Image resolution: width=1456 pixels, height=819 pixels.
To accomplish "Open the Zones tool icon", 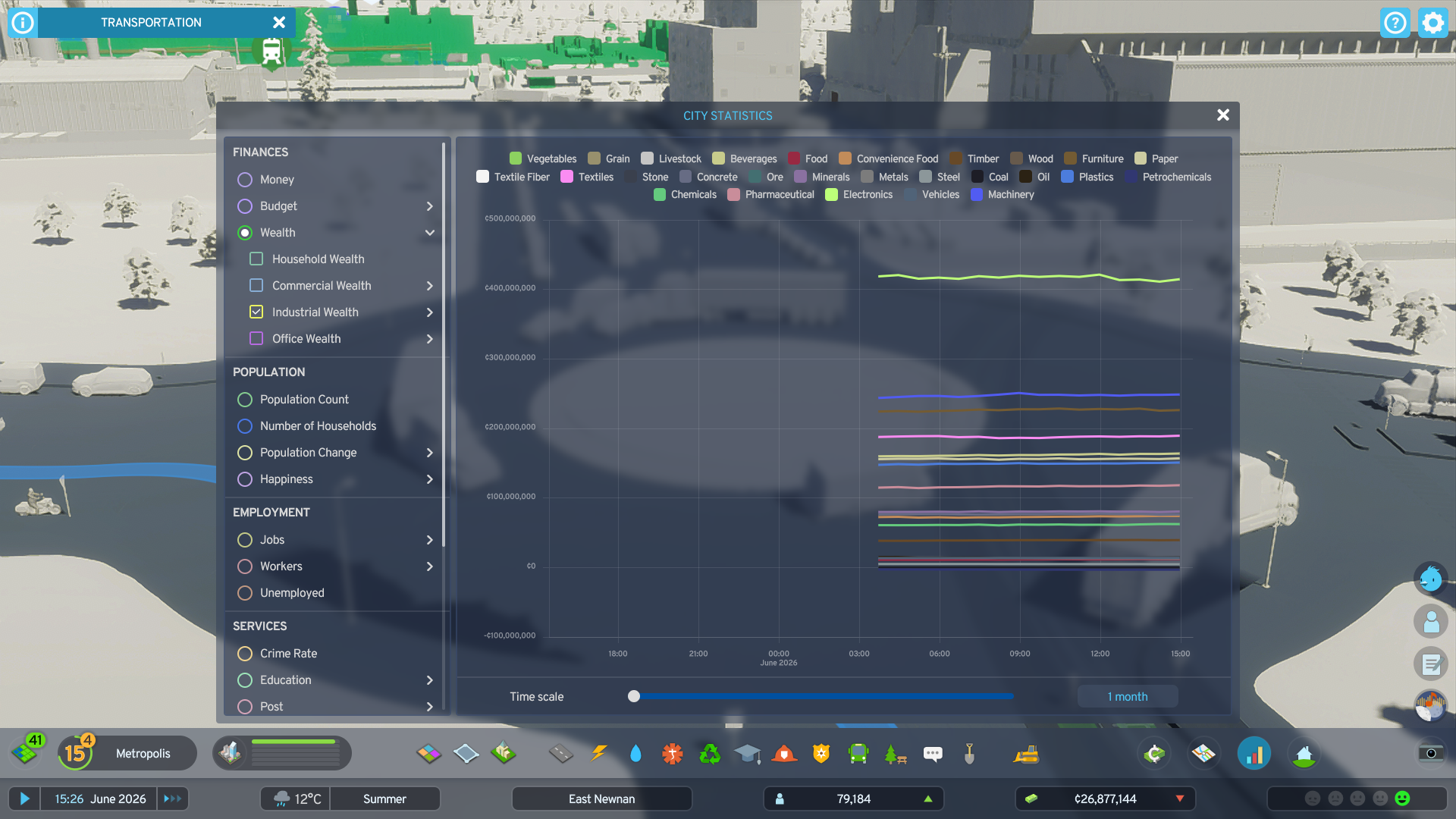I will [x=429, y=754].
